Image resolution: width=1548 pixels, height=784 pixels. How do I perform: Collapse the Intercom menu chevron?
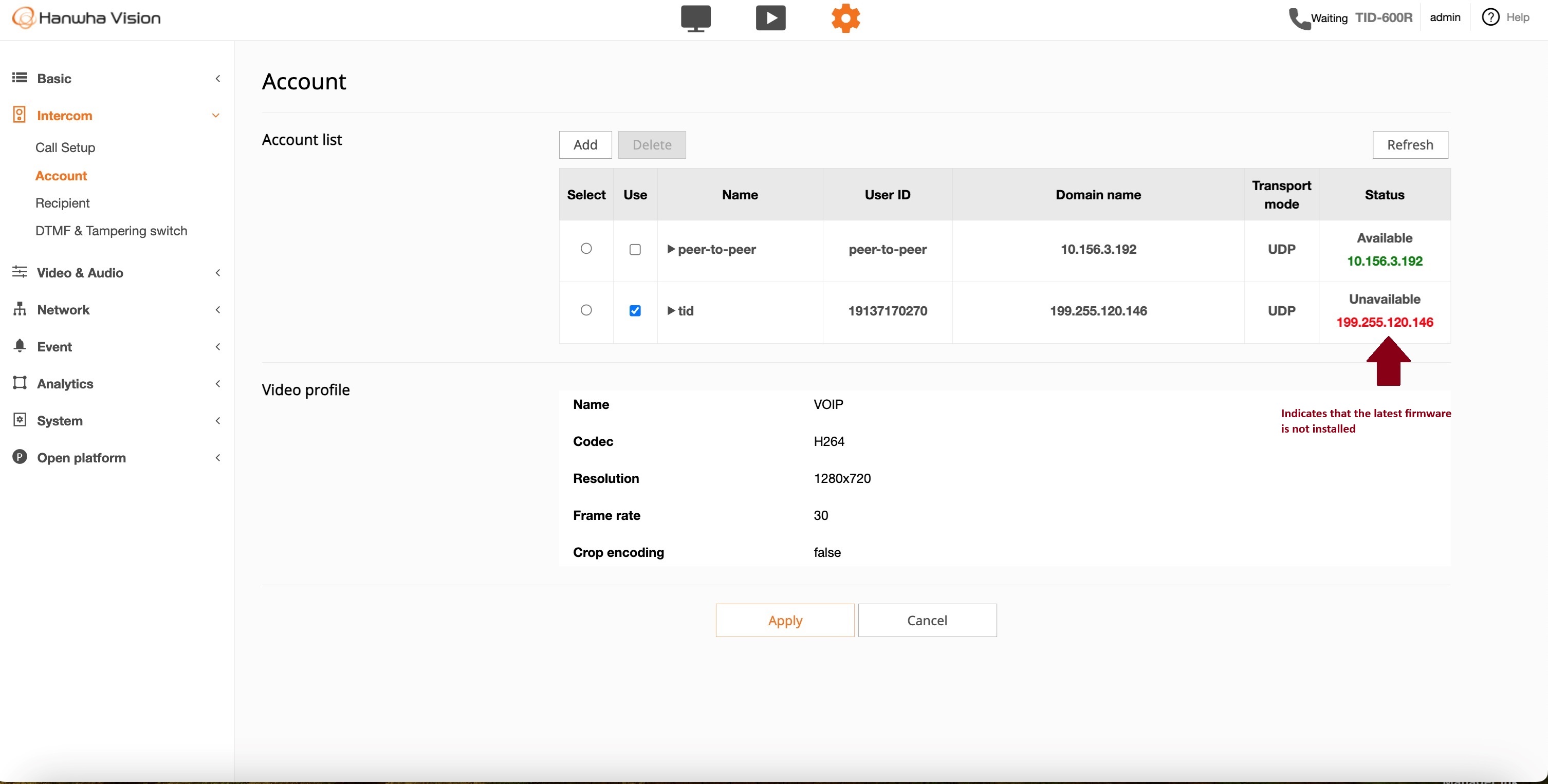[x=216, y=116]
